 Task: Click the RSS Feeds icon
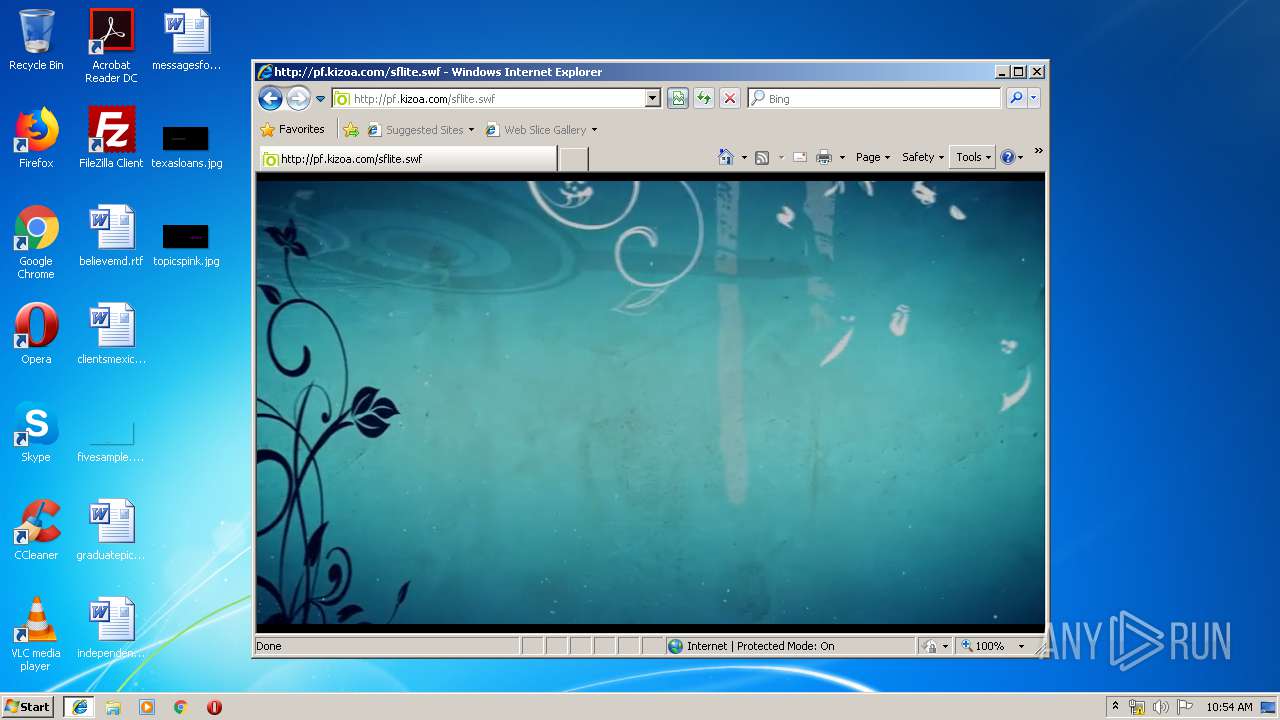[762, 157]
